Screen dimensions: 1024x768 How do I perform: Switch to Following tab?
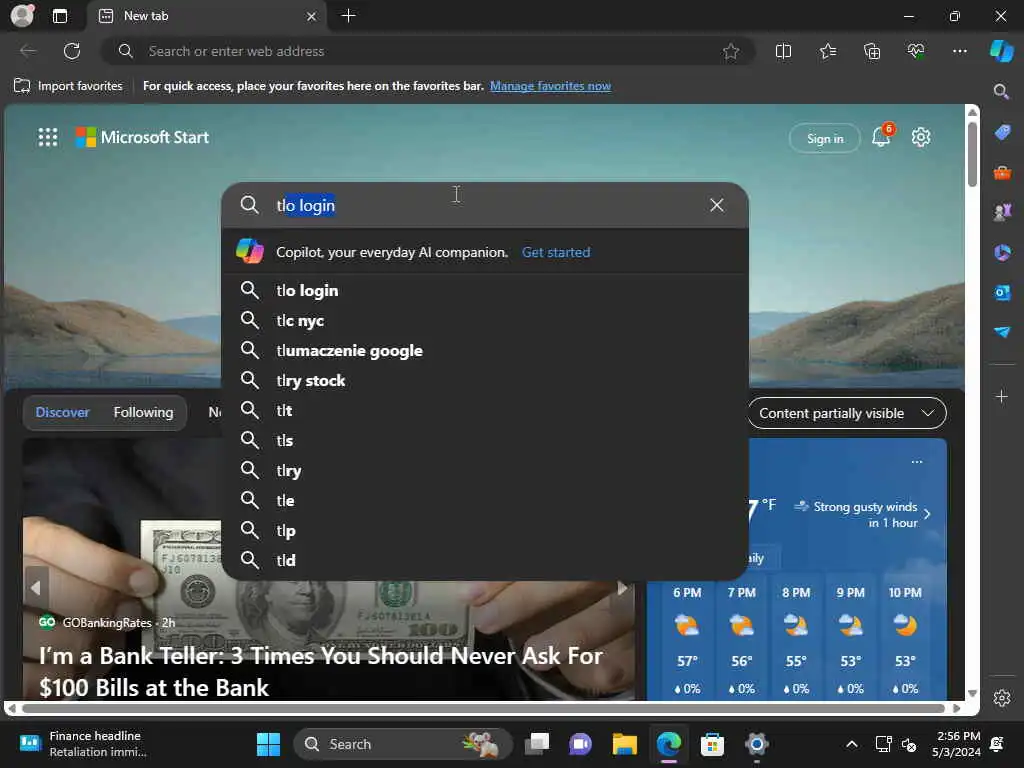pyautogui.click(x=143, y=413)
